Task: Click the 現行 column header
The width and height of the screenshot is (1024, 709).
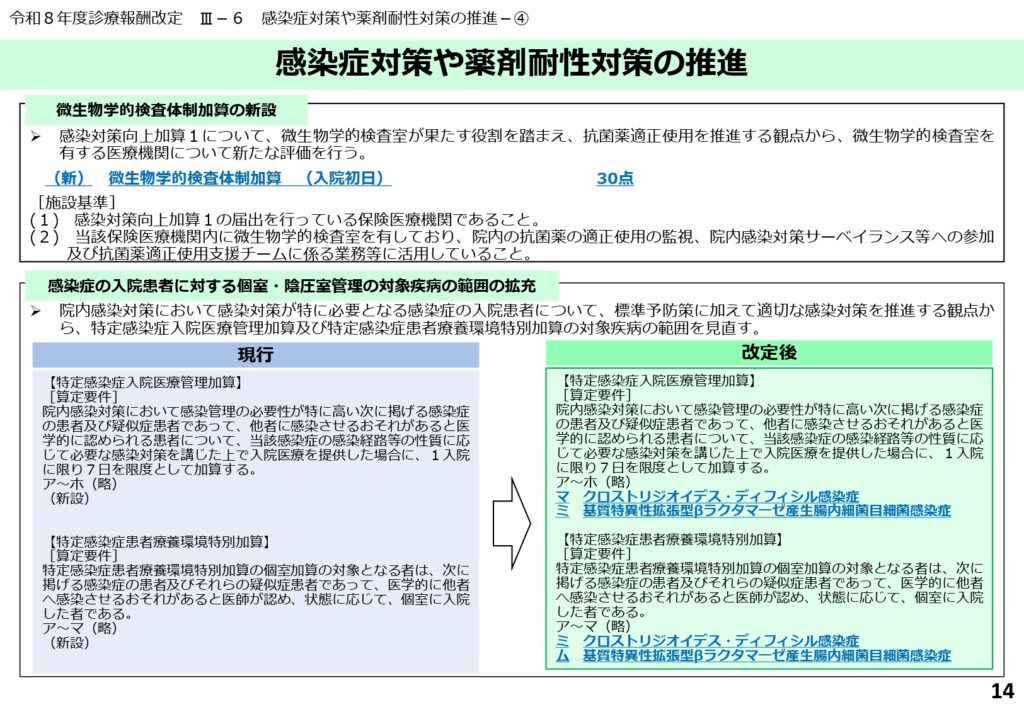Action: [x=255, y=355]
